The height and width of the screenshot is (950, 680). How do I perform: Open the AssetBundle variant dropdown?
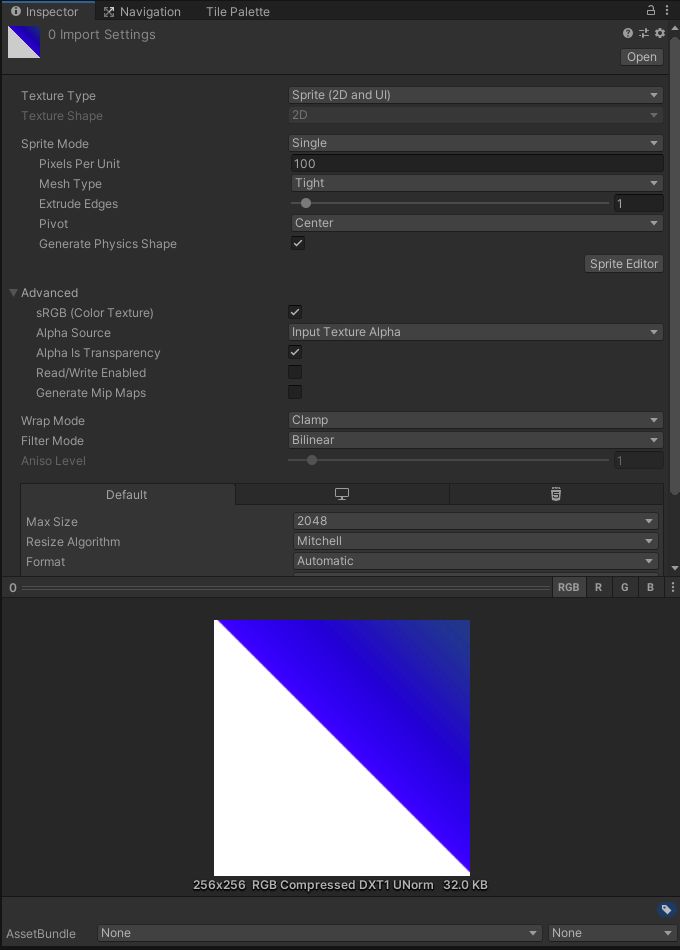click(x=612, y=933)
